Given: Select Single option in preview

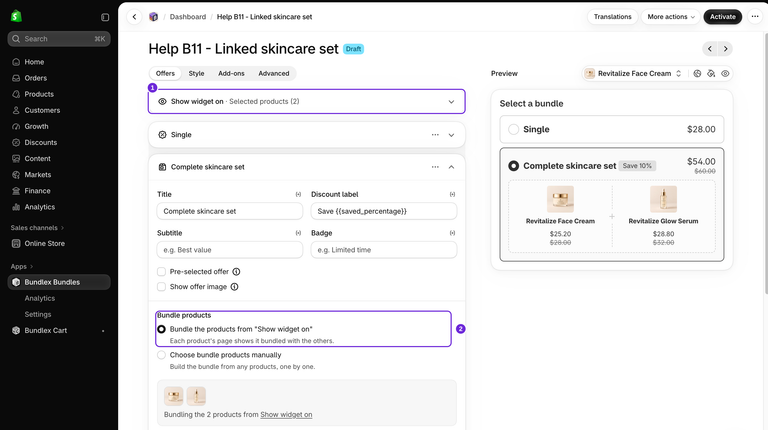Looking at the screenshot, I should point(513,129).
